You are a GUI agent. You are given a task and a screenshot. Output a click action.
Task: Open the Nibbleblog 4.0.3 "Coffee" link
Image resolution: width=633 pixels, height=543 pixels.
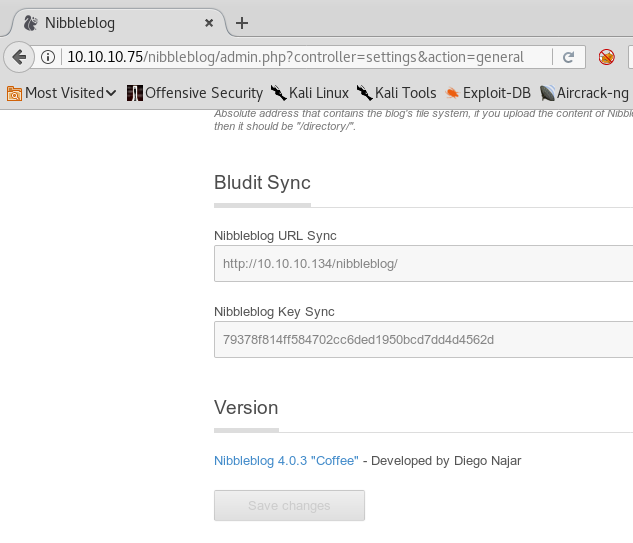pos(286,461)
